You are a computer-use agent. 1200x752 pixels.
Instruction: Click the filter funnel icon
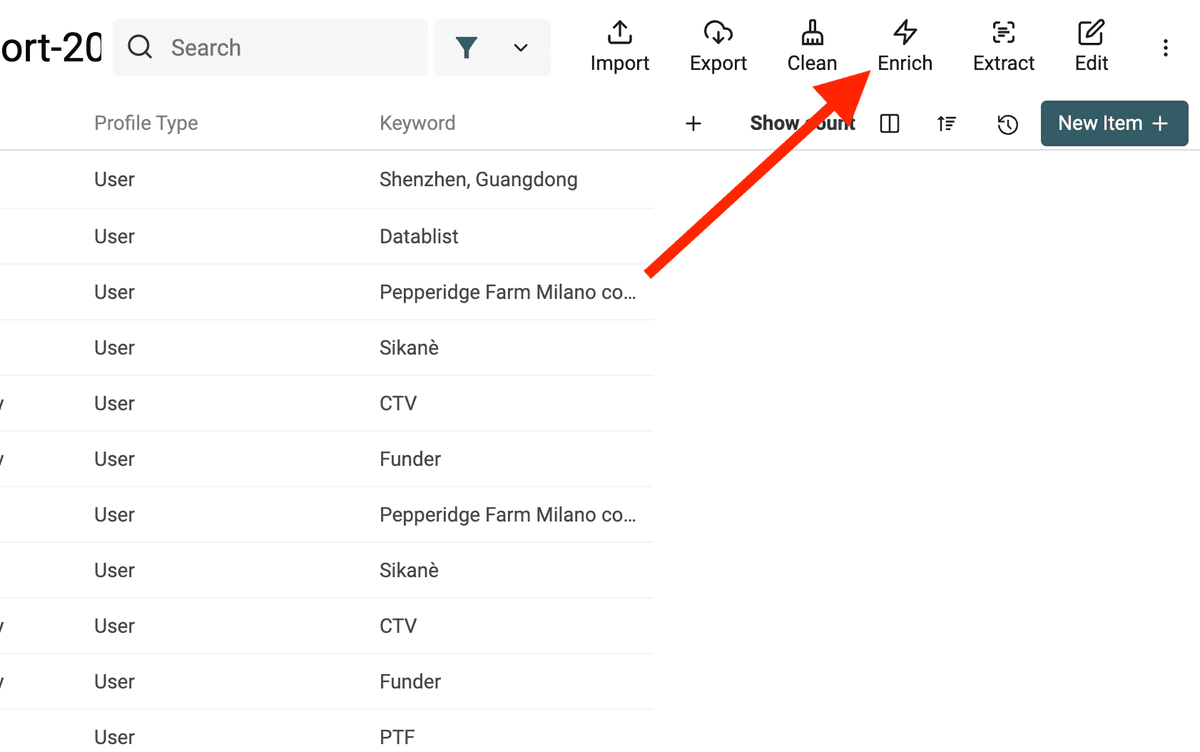tap(466, 48)
